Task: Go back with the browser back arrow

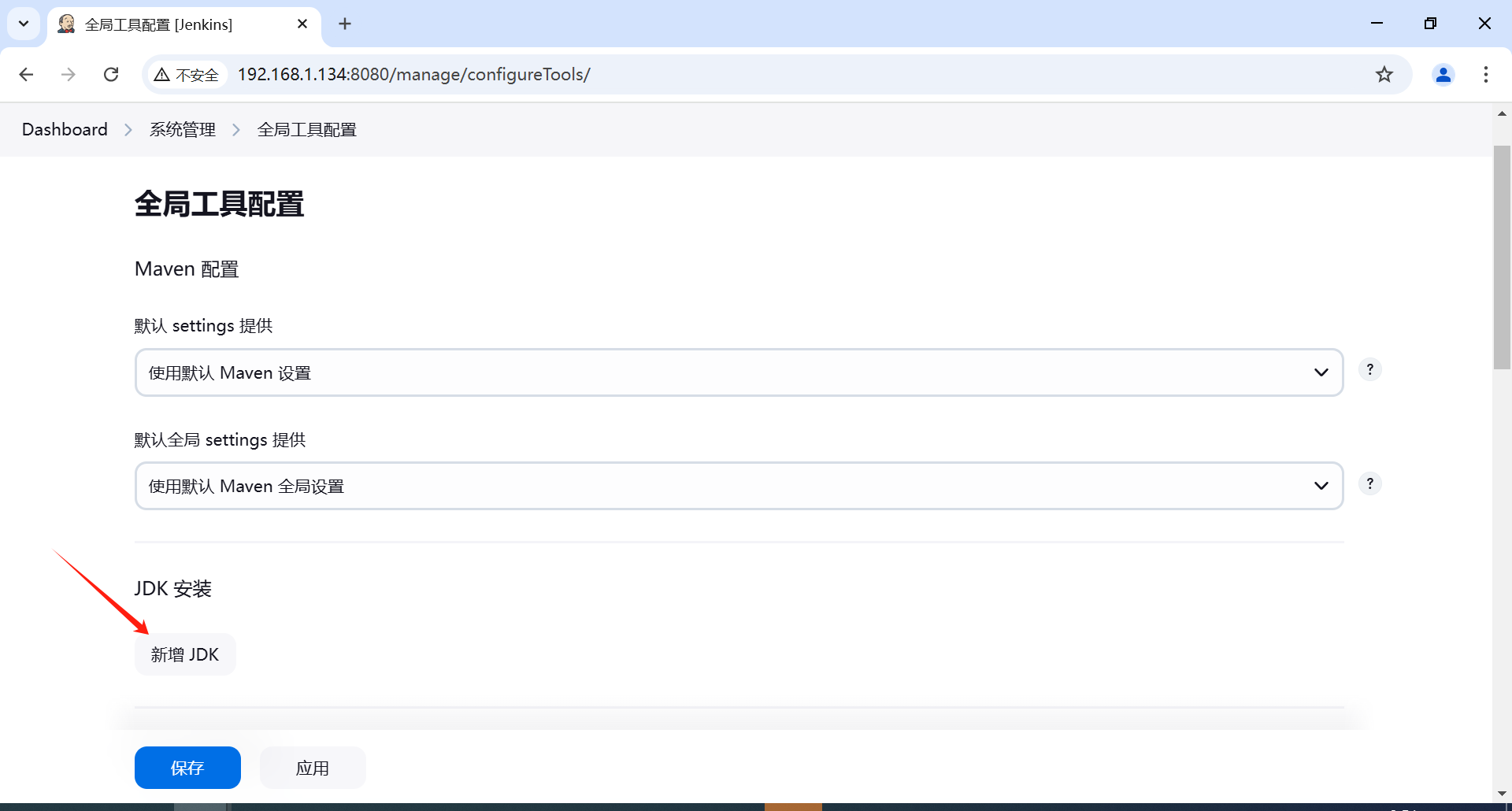Action: click(x=26, y=74)
